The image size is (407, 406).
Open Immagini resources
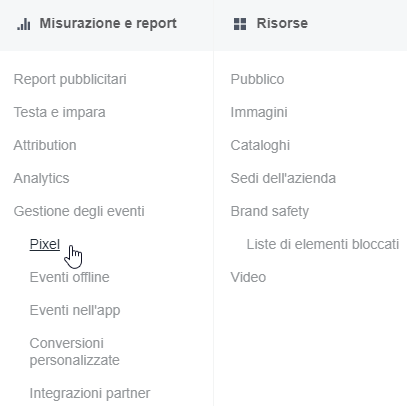pyautogui.click(x=259, y=112)
